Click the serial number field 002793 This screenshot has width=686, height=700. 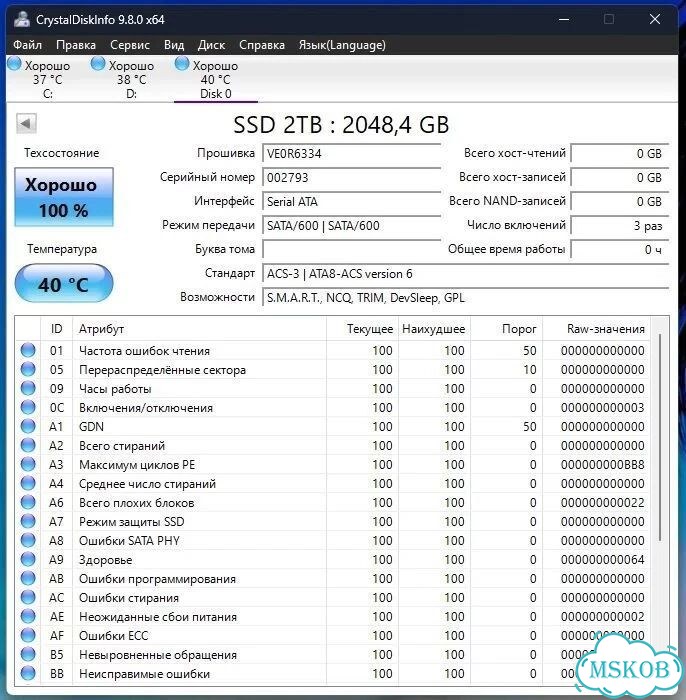[x=351, y=178]
